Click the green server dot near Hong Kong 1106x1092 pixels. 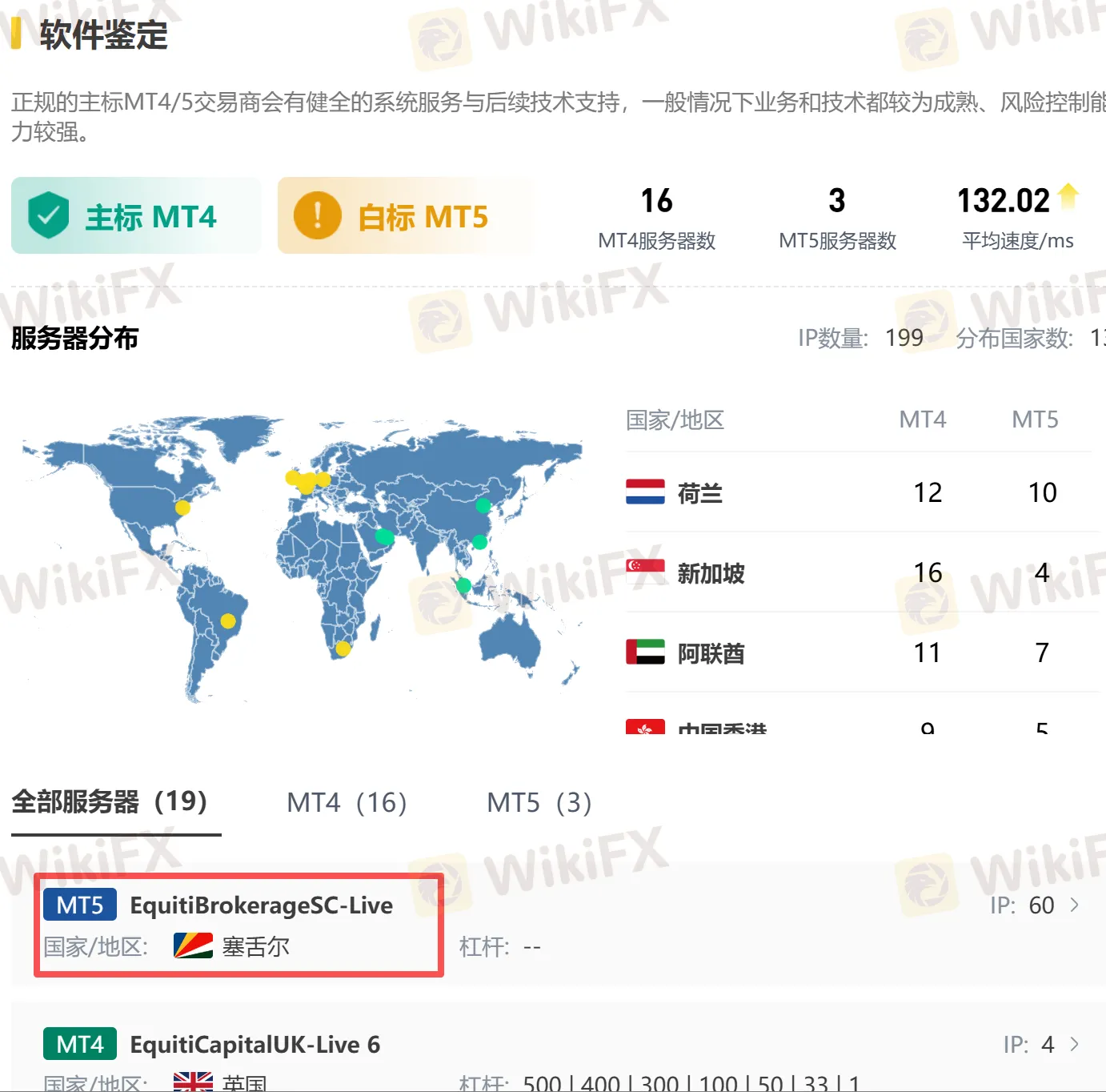(479, 542)
